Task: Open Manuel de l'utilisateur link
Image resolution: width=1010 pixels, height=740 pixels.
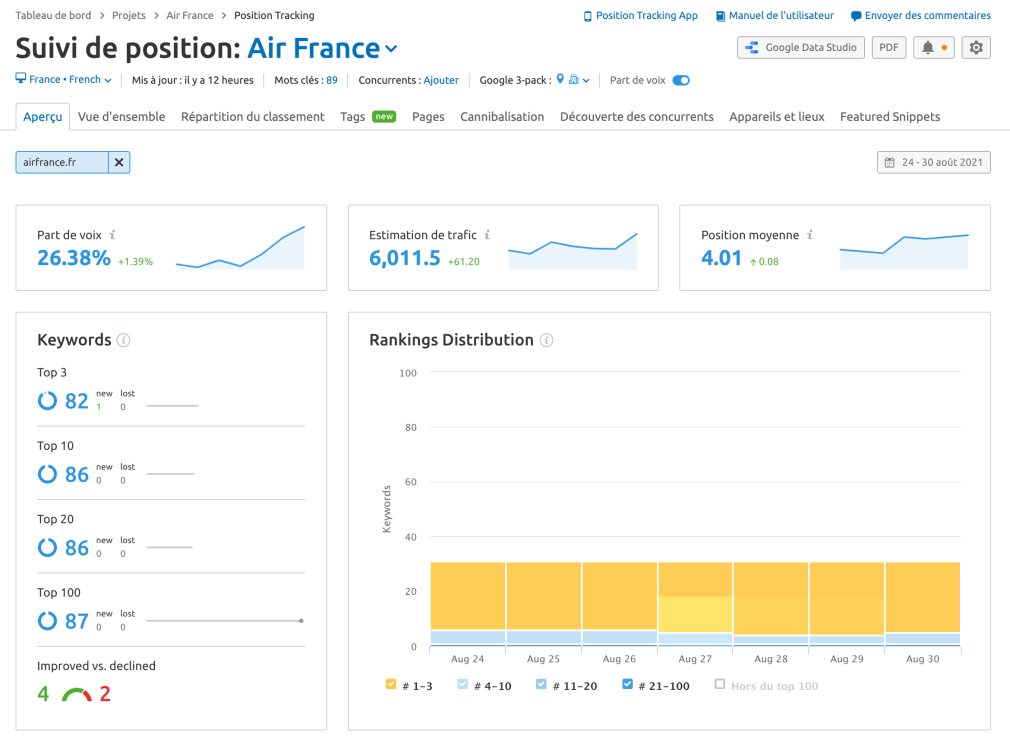Action: [x=781, y=15]
